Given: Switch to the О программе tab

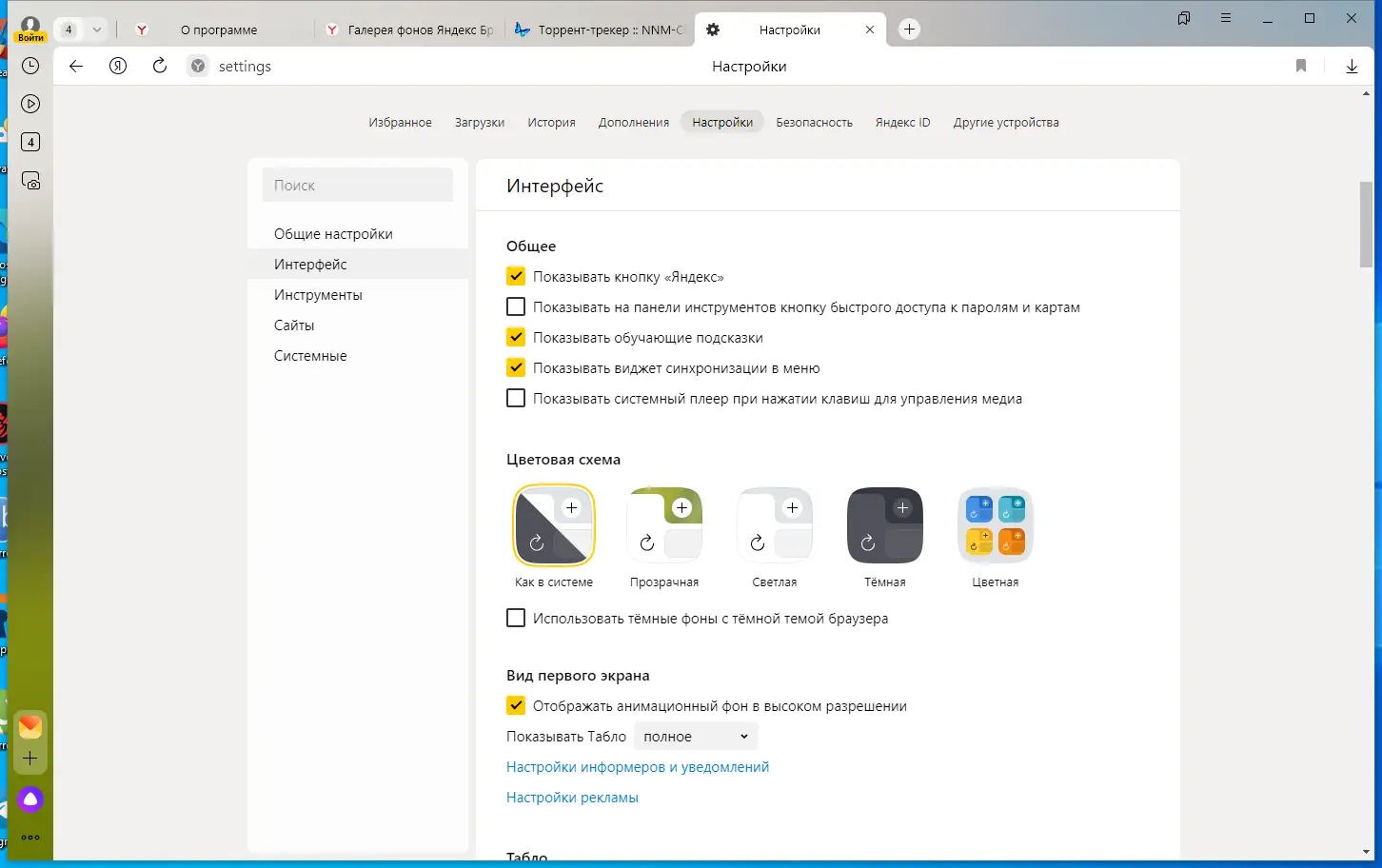Looking at the screenshot, I should point(218,30).
